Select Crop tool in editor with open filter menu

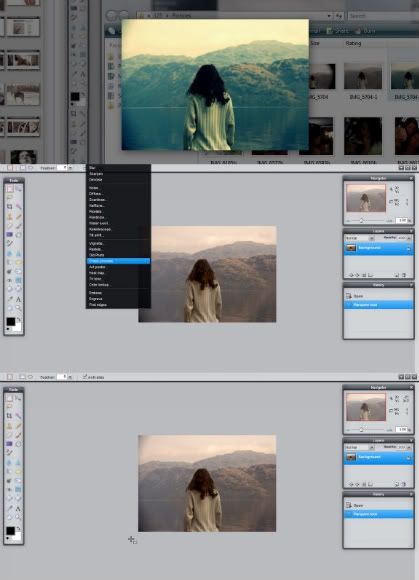pyautogui.click(x=10, y=207)
